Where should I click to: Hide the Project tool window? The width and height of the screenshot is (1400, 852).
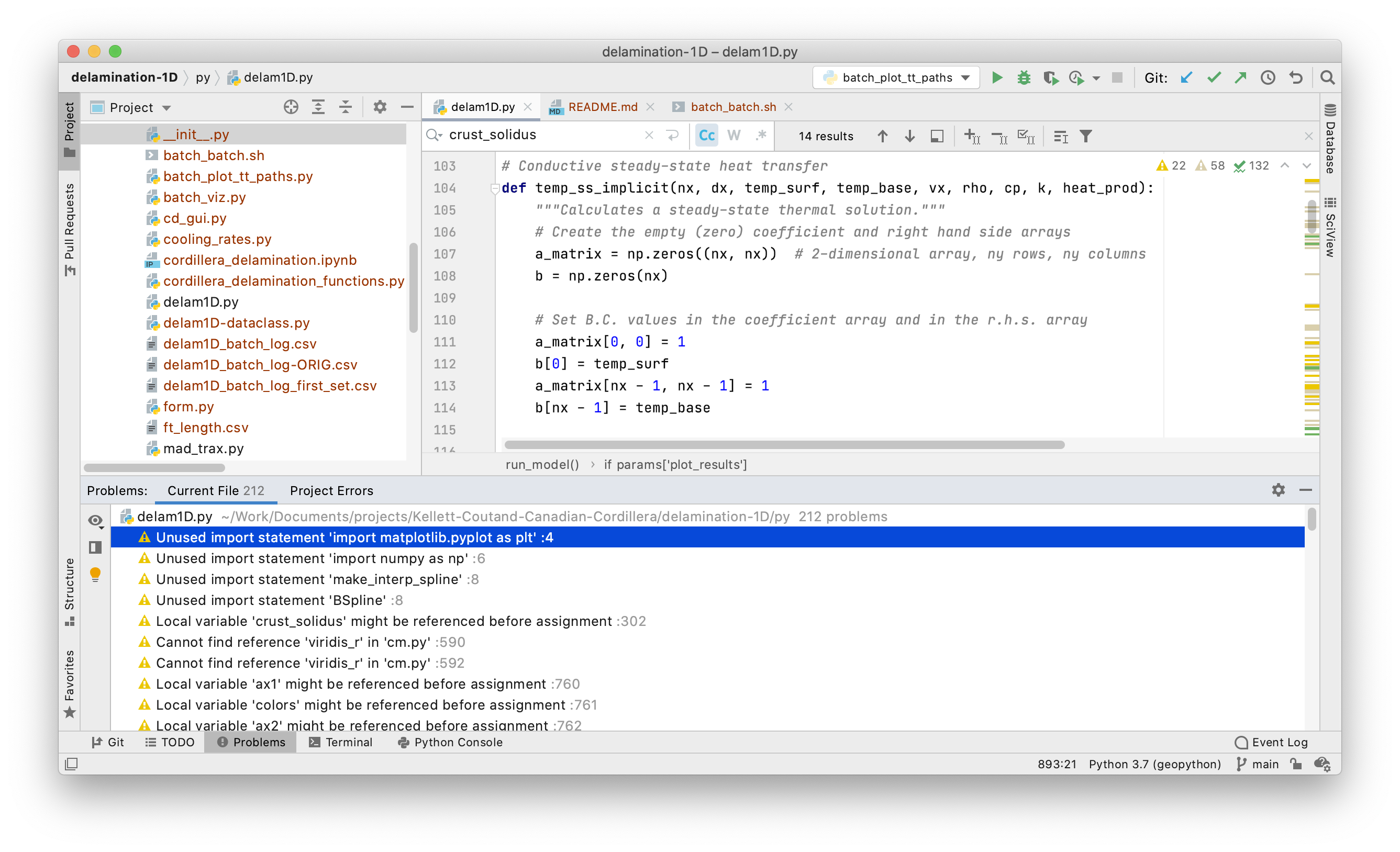click(x=407, y=107)
